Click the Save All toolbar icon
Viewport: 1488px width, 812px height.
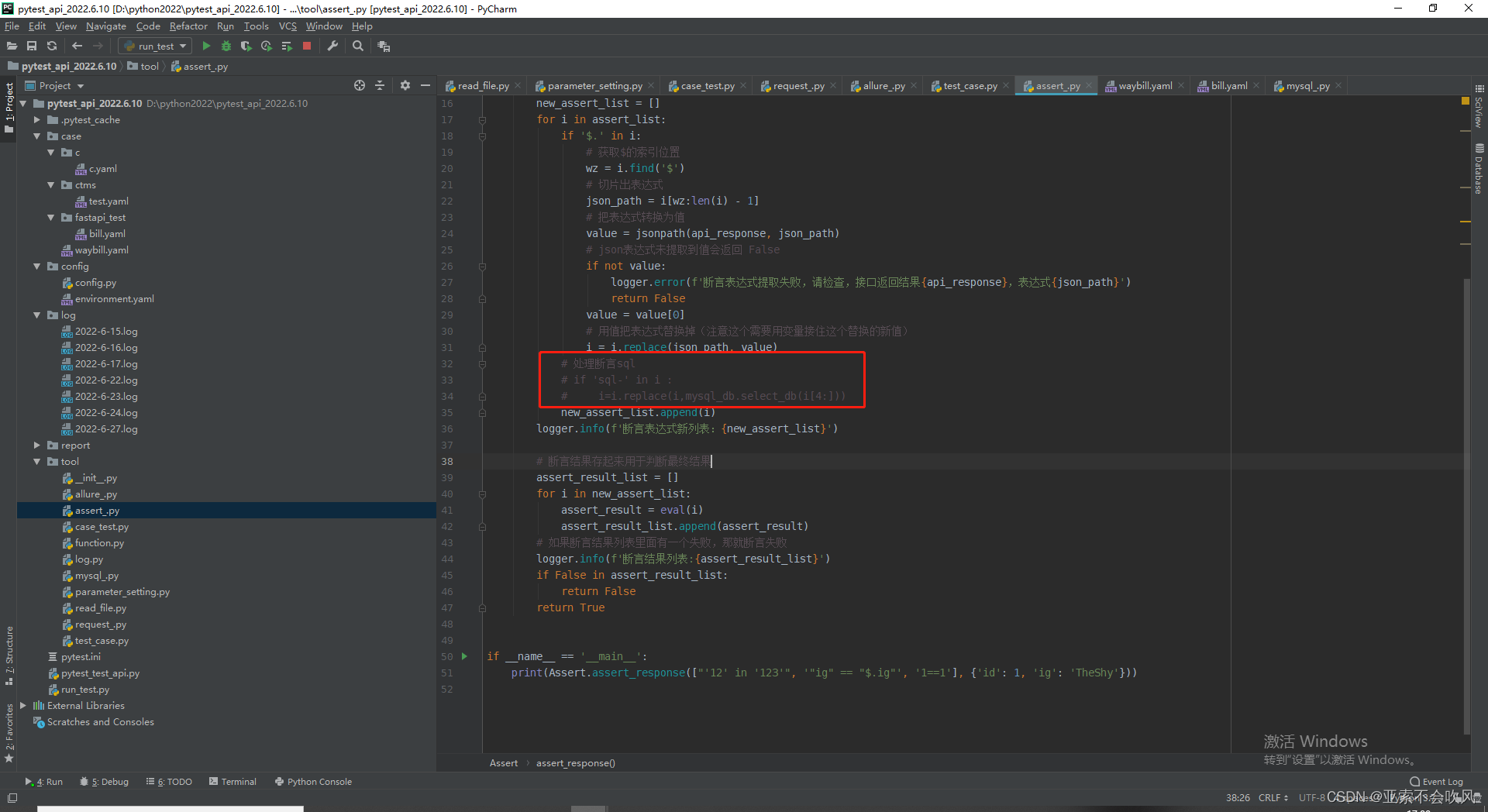click(x=32, y=46)
